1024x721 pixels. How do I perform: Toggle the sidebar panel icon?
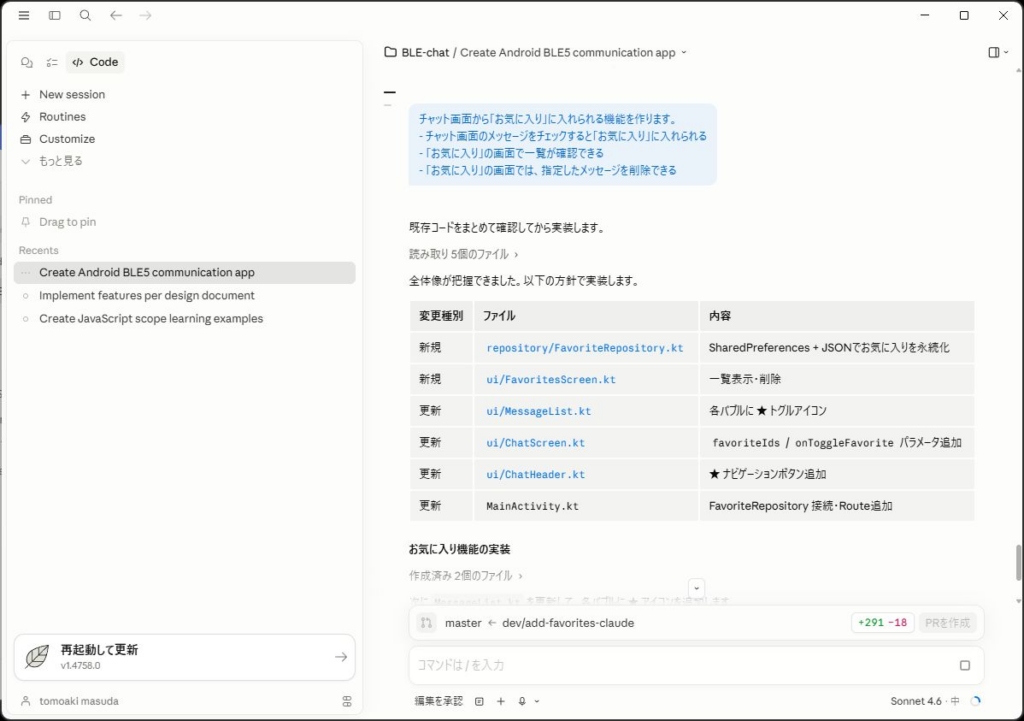(x=55, y=15)
